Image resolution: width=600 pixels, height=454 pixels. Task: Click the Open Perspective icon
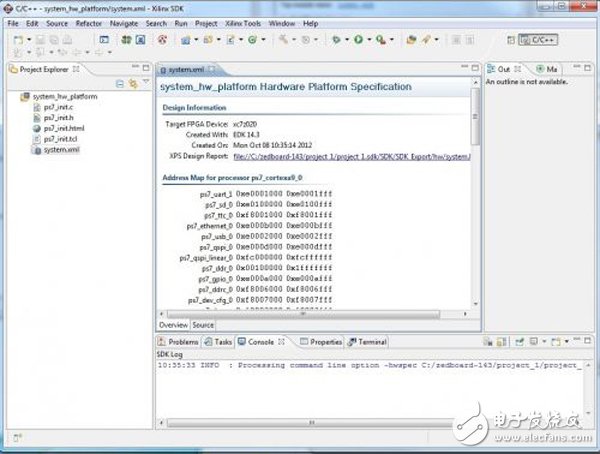(511, 40)
